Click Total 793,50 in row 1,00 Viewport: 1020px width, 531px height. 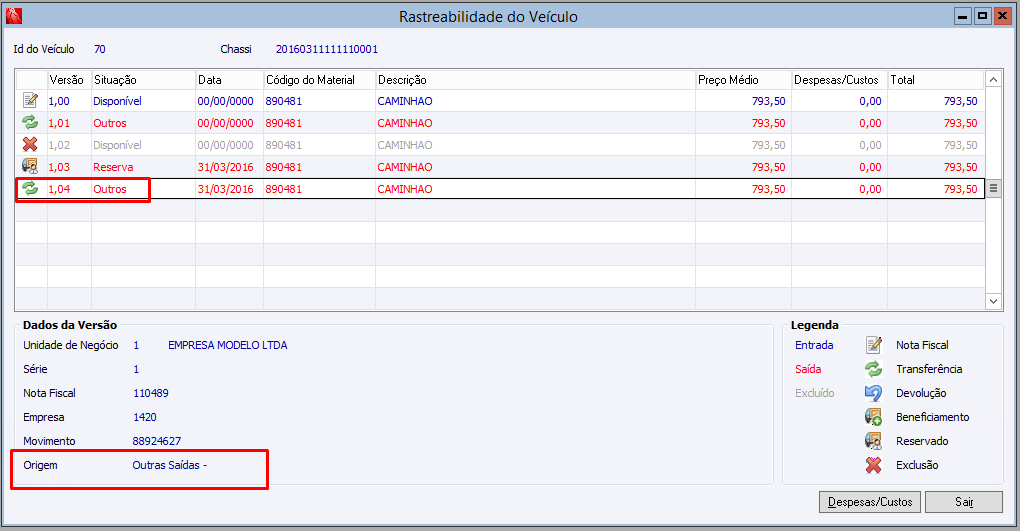point(960,101)
